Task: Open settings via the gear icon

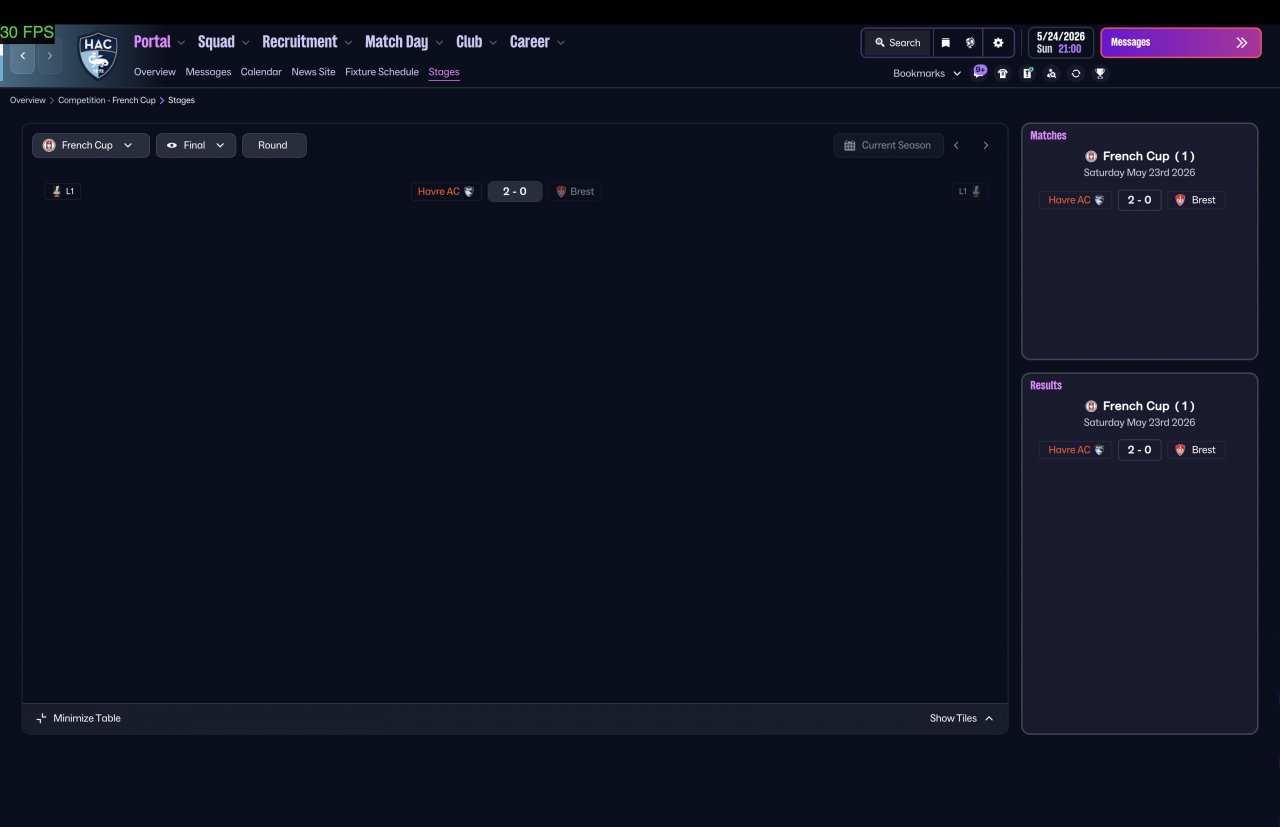Action: point(998,43)
